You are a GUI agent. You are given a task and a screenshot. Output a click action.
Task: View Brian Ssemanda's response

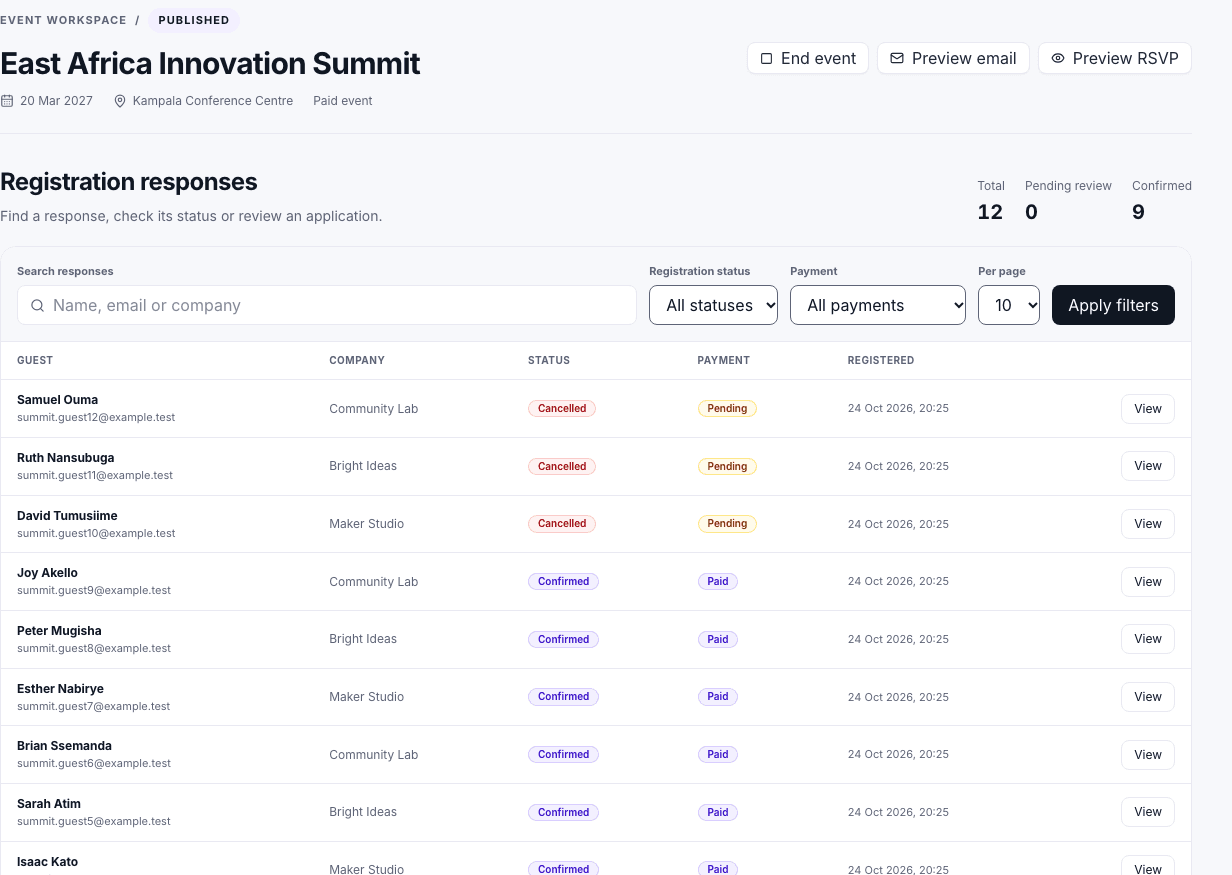point(1148,754)
